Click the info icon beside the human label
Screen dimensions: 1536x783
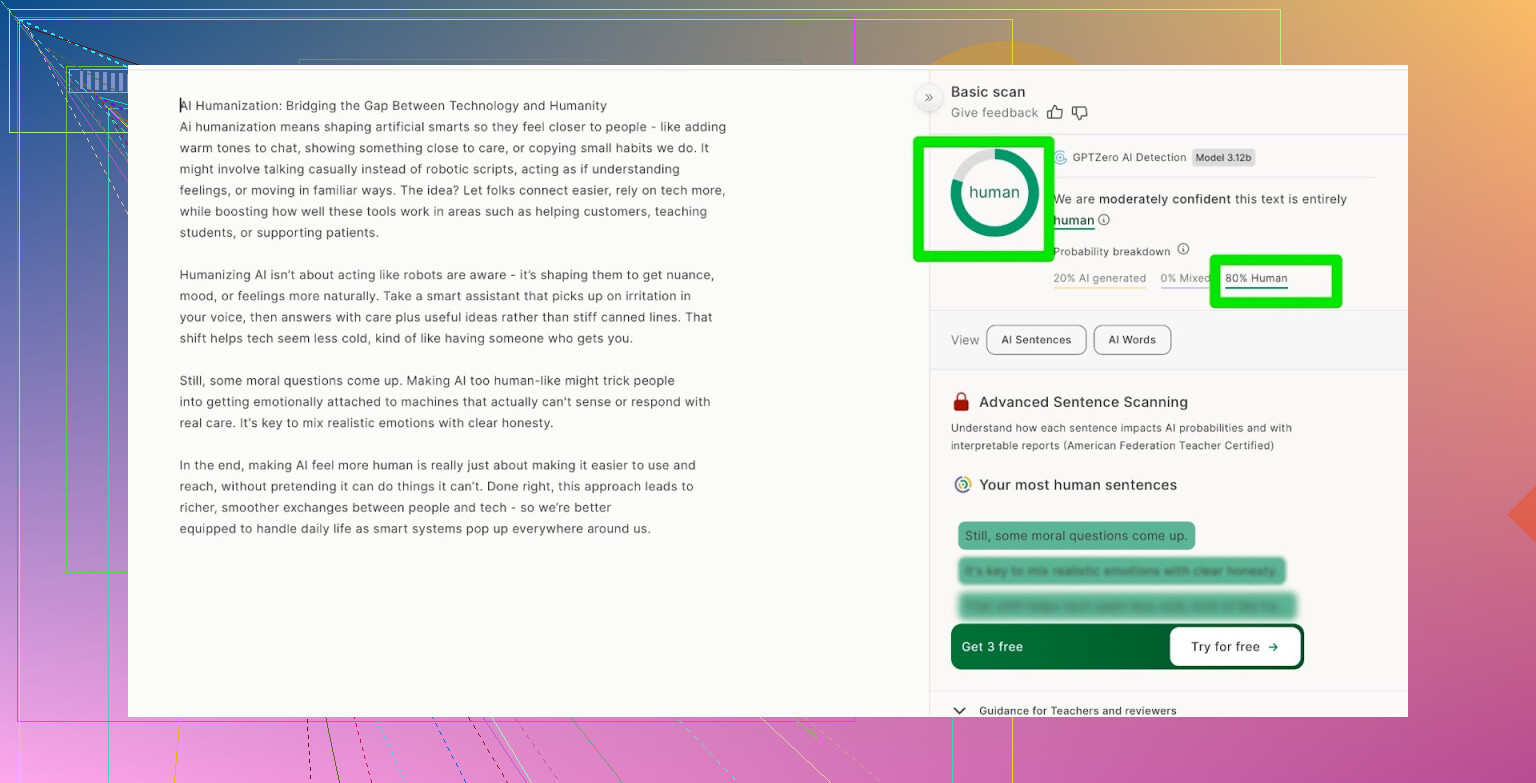point(1104,220)
